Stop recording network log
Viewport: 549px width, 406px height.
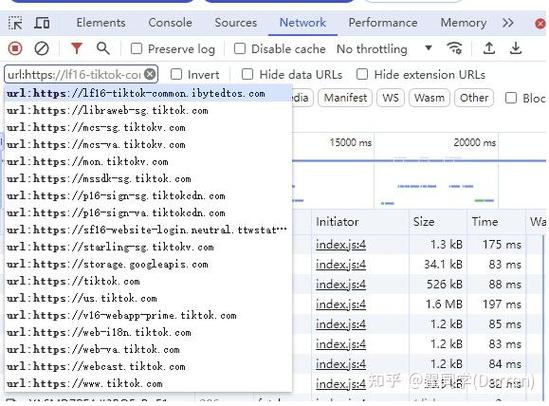point(15,48)
